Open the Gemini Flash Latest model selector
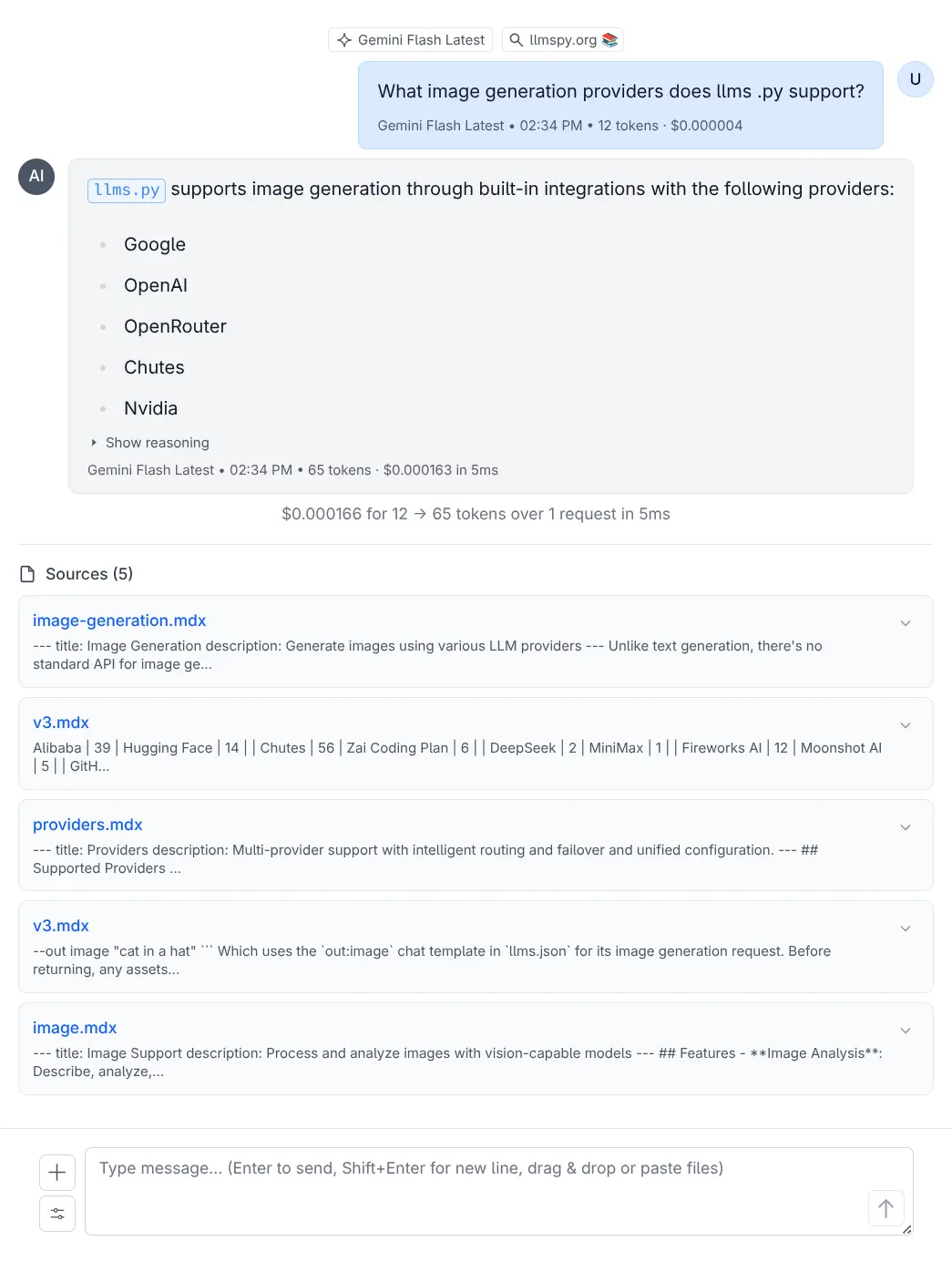This screenshot has width=952, height=1262. click(x=410, y=39)
